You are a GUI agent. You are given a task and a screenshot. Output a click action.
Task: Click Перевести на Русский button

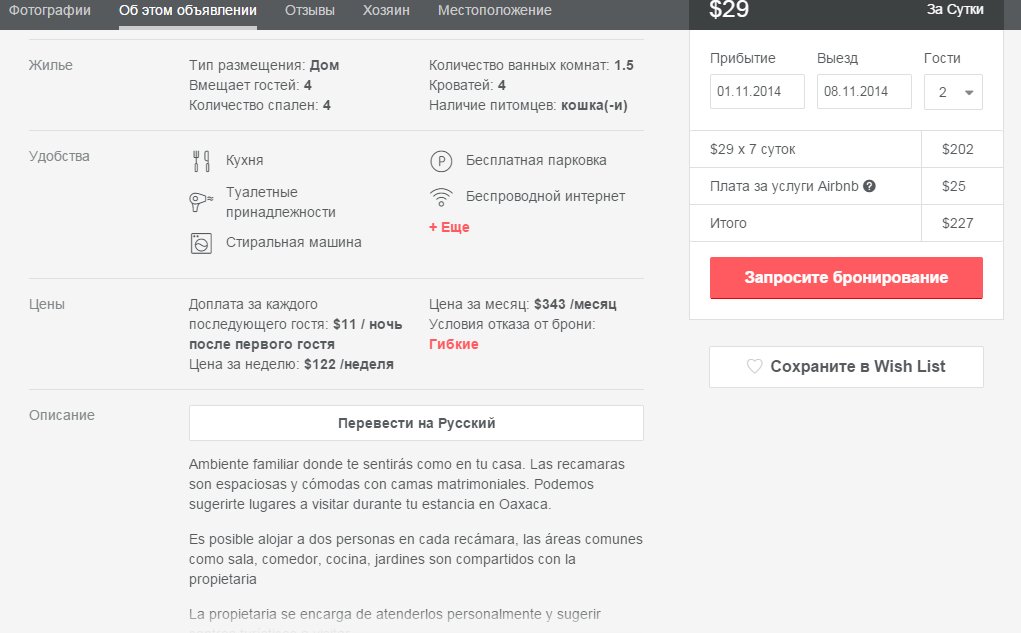(x=416, y=423)
